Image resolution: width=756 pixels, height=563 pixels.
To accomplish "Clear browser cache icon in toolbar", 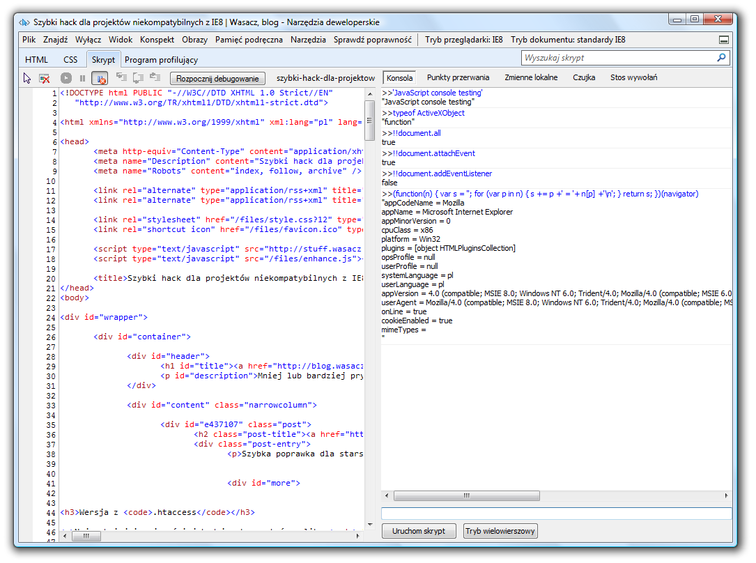I will coord(44,78).
